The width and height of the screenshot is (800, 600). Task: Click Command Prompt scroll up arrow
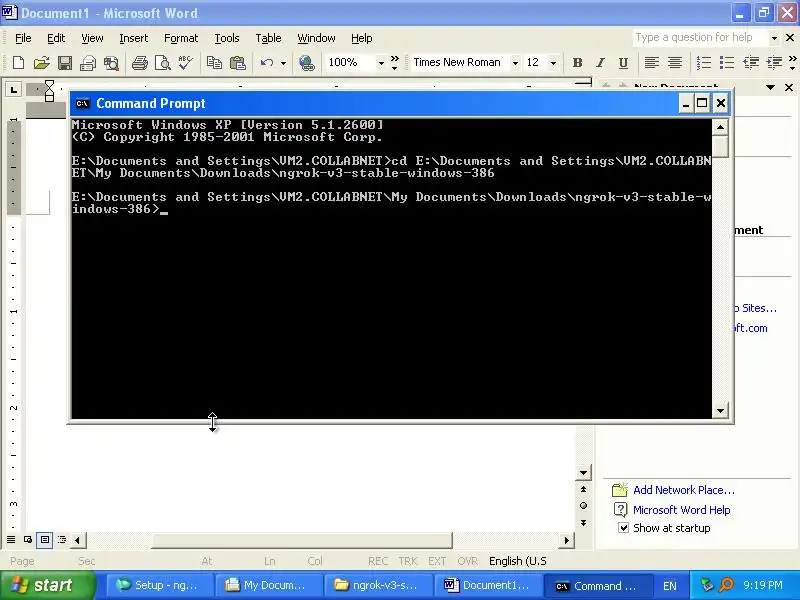tap(720, 127)
